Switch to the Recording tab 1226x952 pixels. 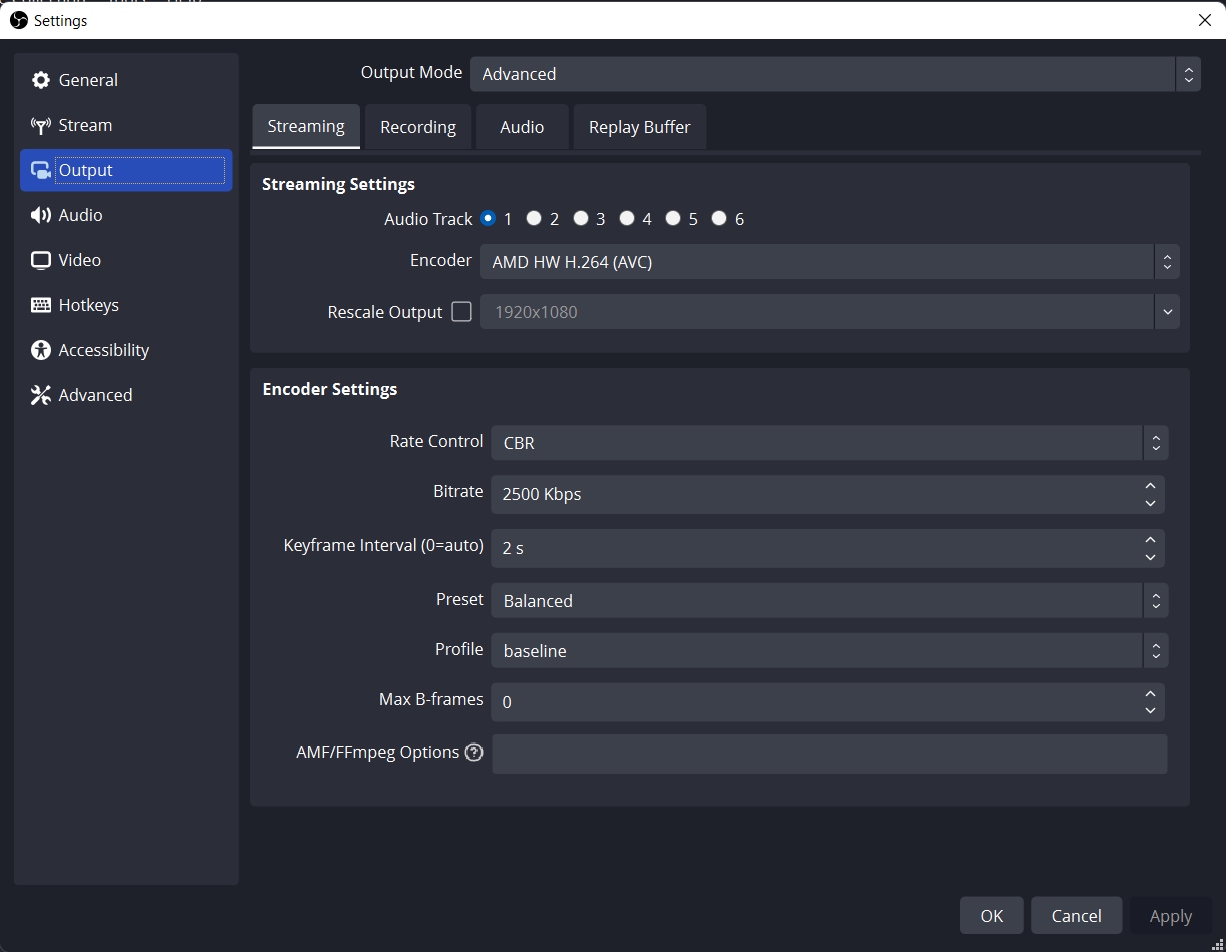click(x=418, y=126)
